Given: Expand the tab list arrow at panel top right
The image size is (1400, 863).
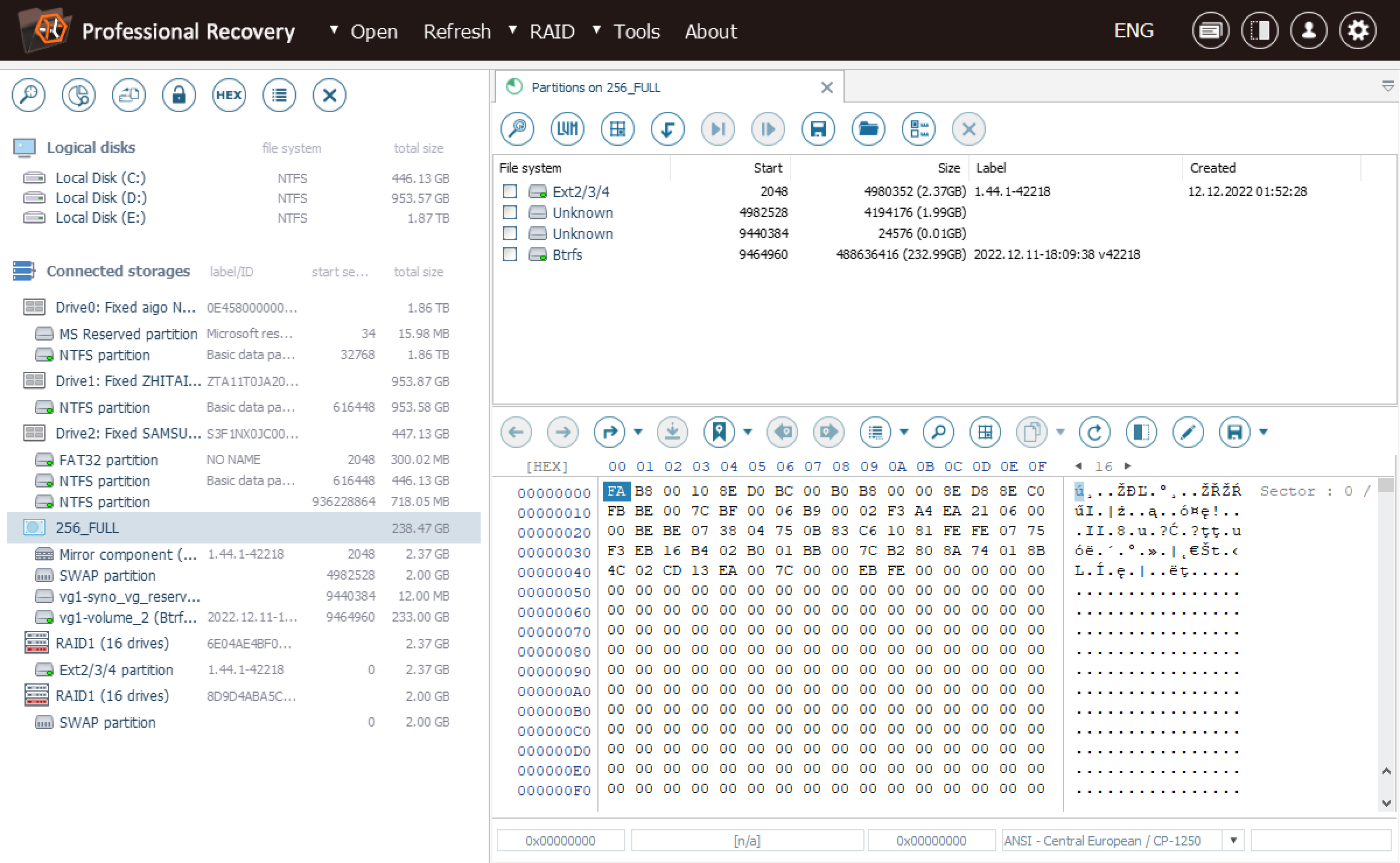Looking at the screenshot, I should [x=1388, y=86].
